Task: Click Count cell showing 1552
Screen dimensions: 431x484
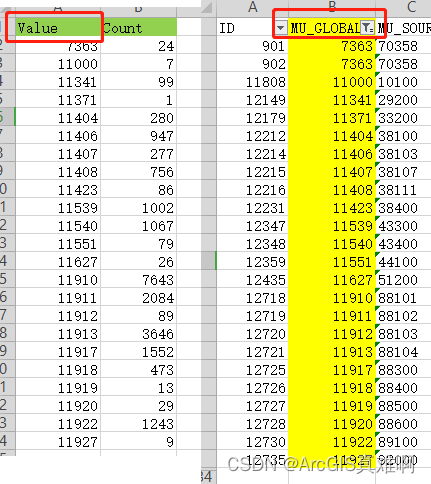Action: (139, 352)
